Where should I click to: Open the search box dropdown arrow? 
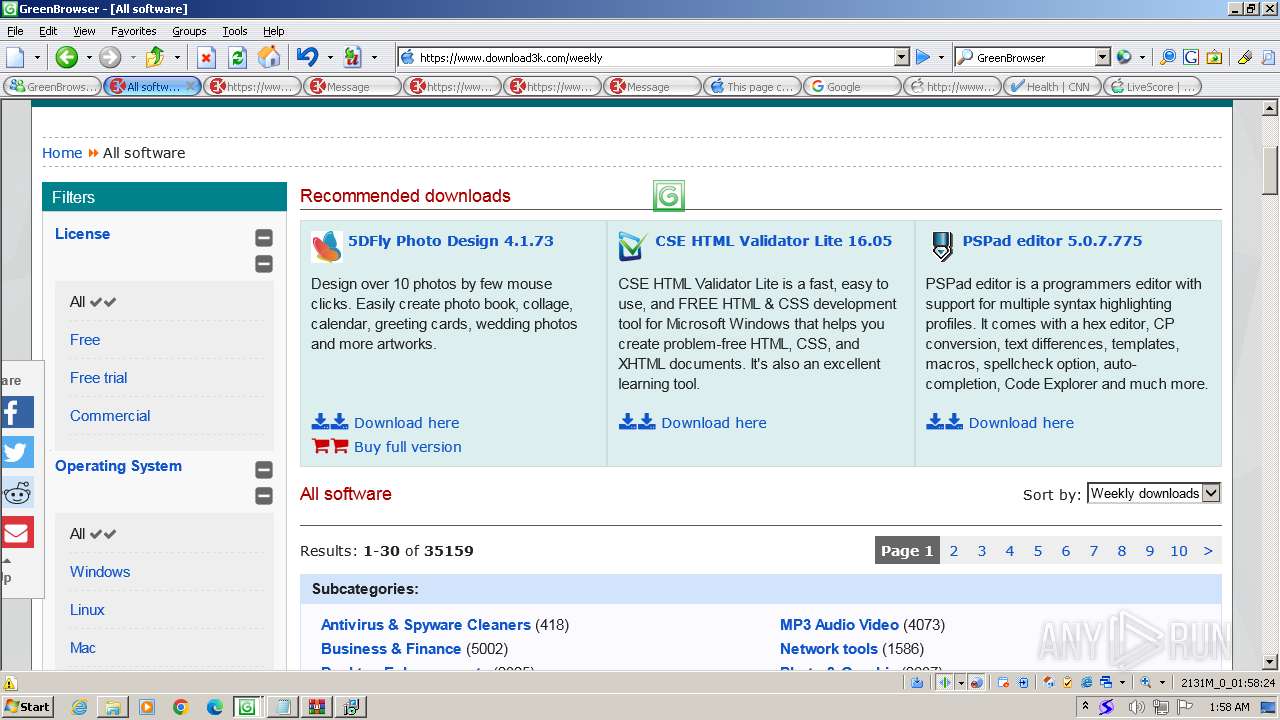point(1102,57)
